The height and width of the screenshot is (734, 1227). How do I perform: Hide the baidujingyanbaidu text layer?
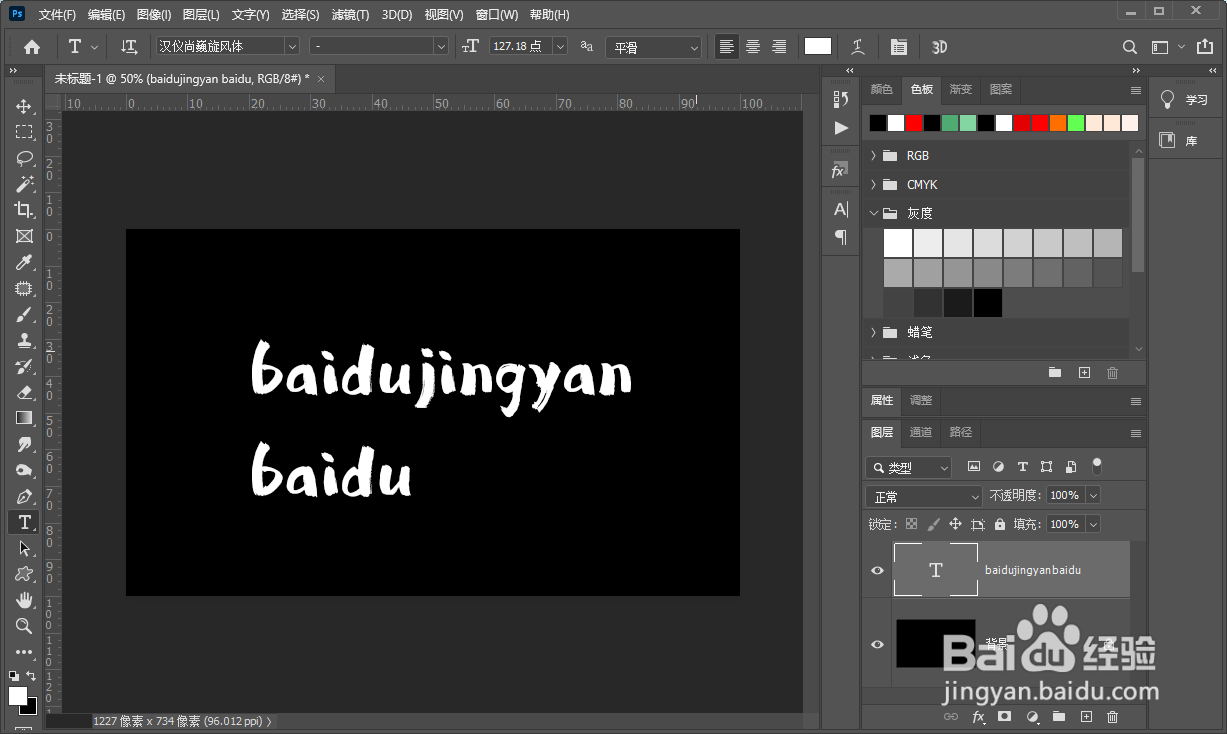[x=877, y=570]
